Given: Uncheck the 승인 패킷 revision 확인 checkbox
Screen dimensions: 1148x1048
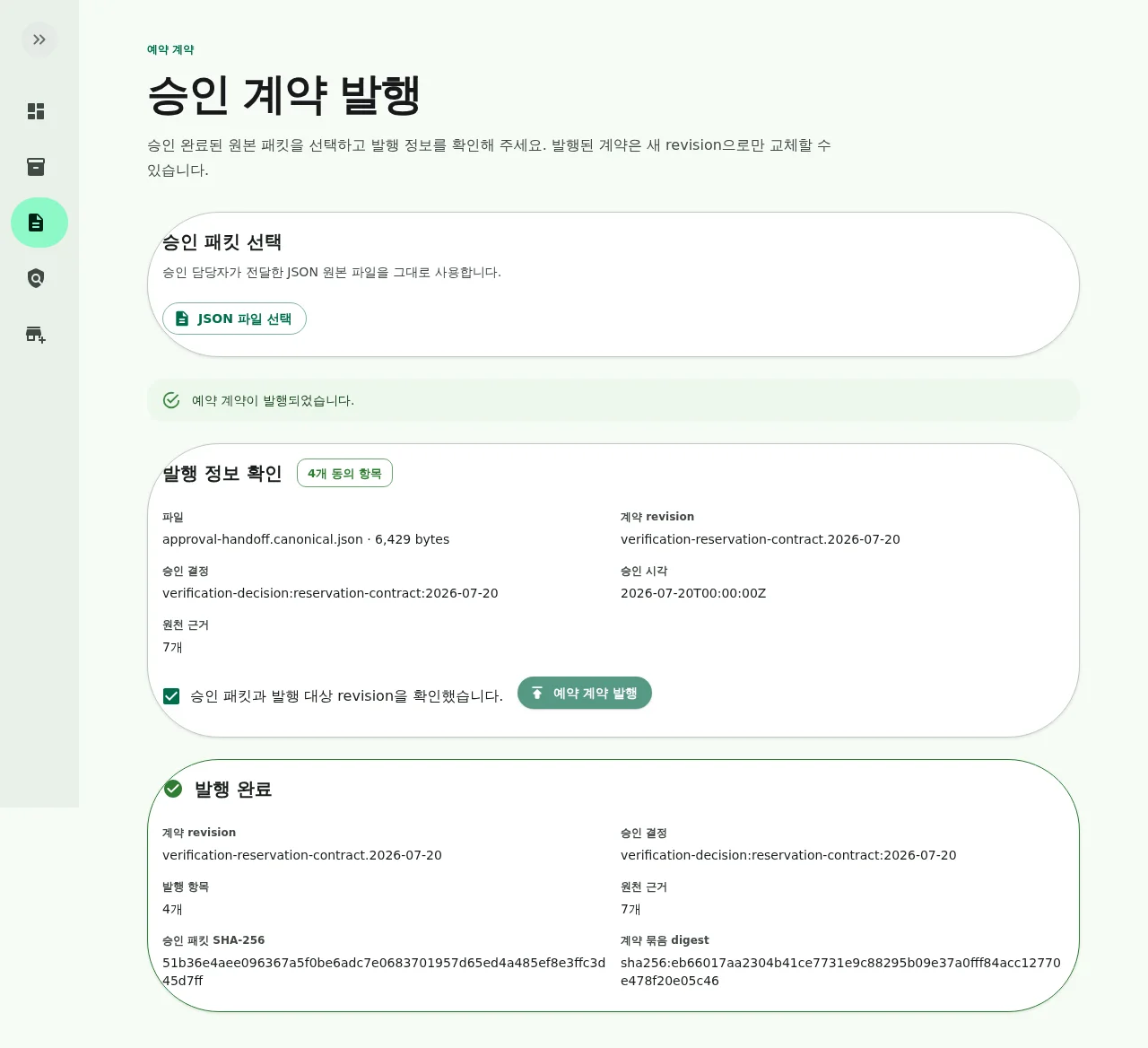Looking at the screenshot, I should tap(171, 696).
